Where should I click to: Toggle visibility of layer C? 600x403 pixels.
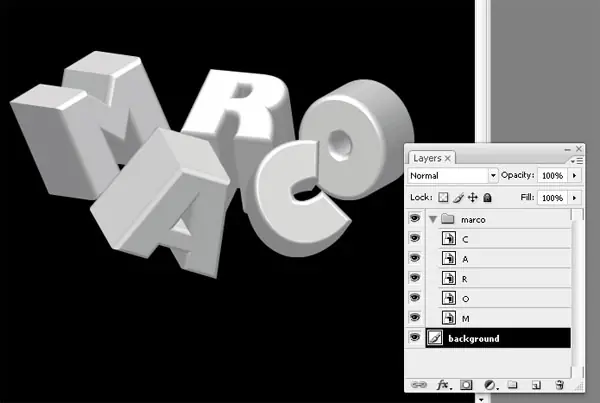click(x=415, y=238)
